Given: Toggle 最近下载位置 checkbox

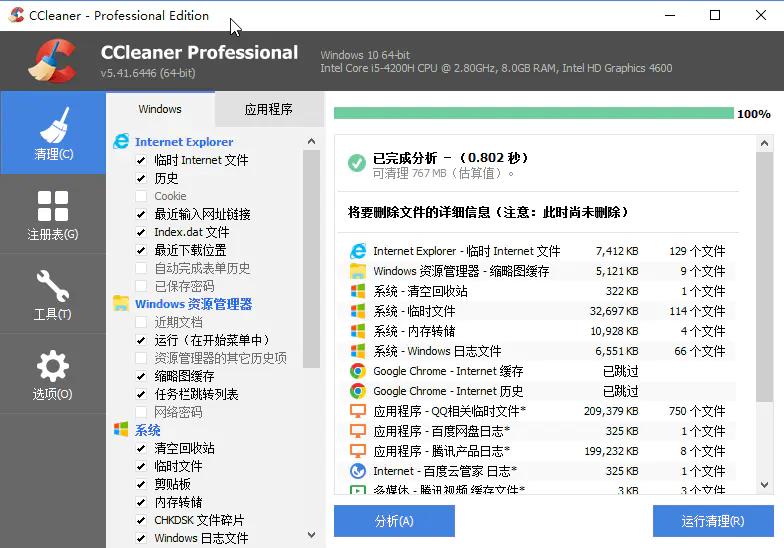Looking at the screenshot, I should point(142,250).
